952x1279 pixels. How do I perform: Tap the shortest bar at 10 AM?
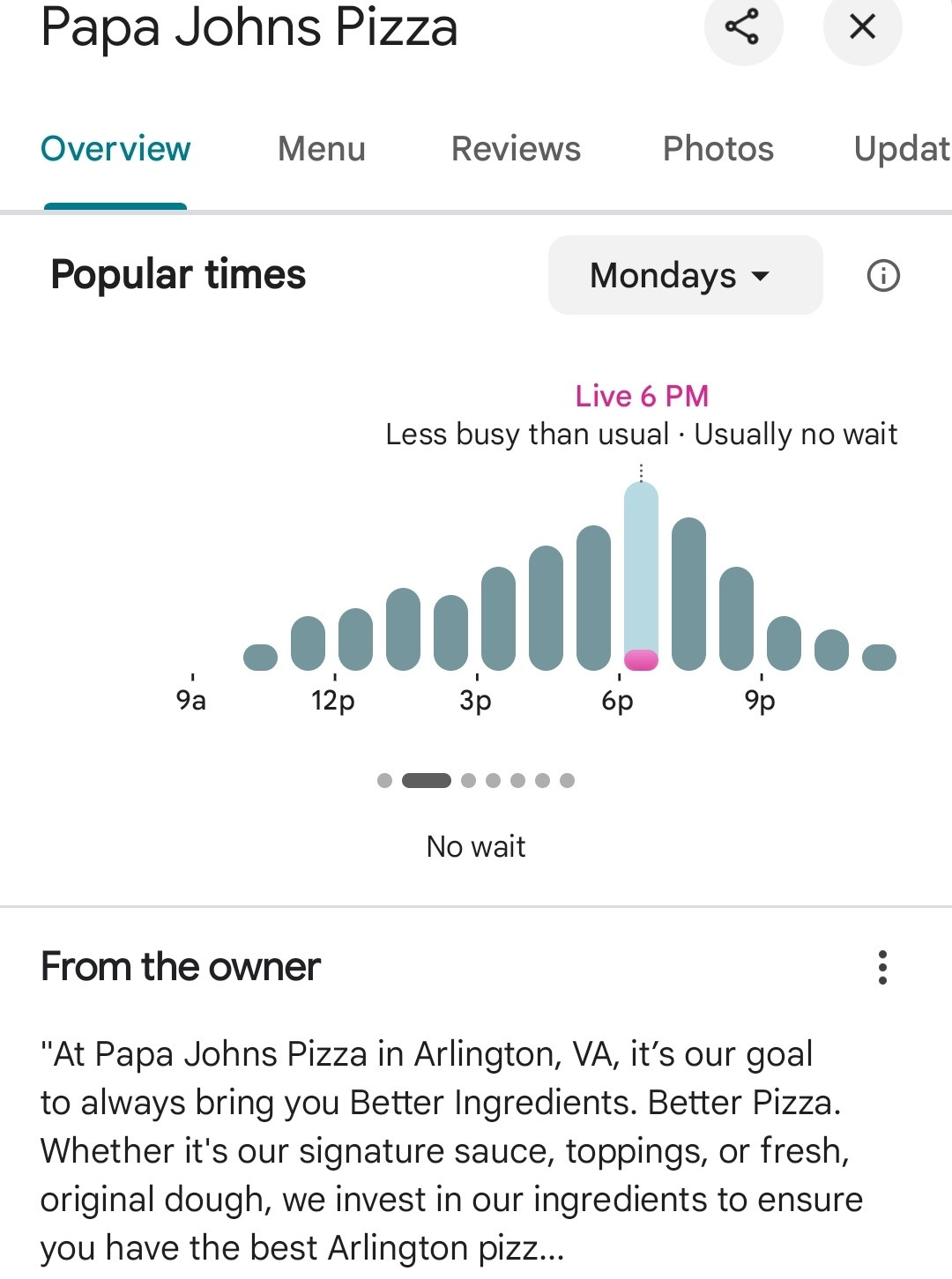260,657
